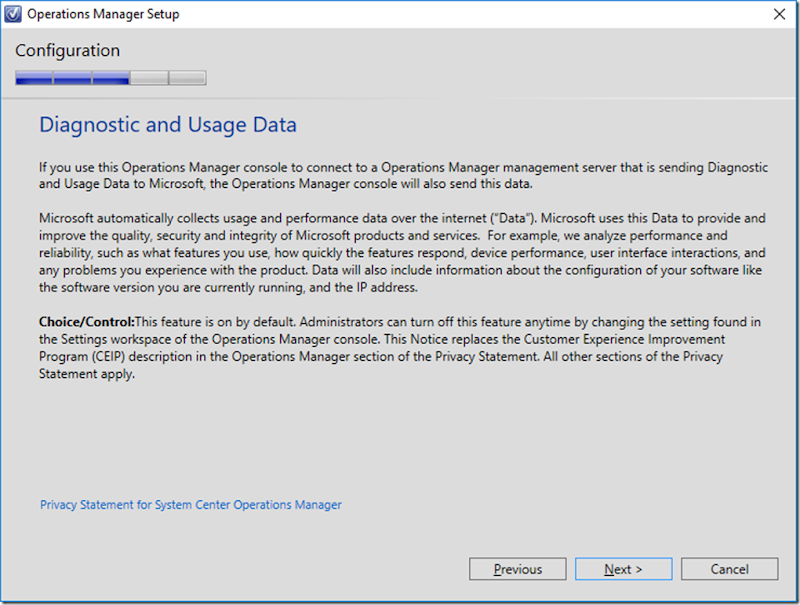
Task: Cancel the setup wizard
Action: click(x=729, y=569)
